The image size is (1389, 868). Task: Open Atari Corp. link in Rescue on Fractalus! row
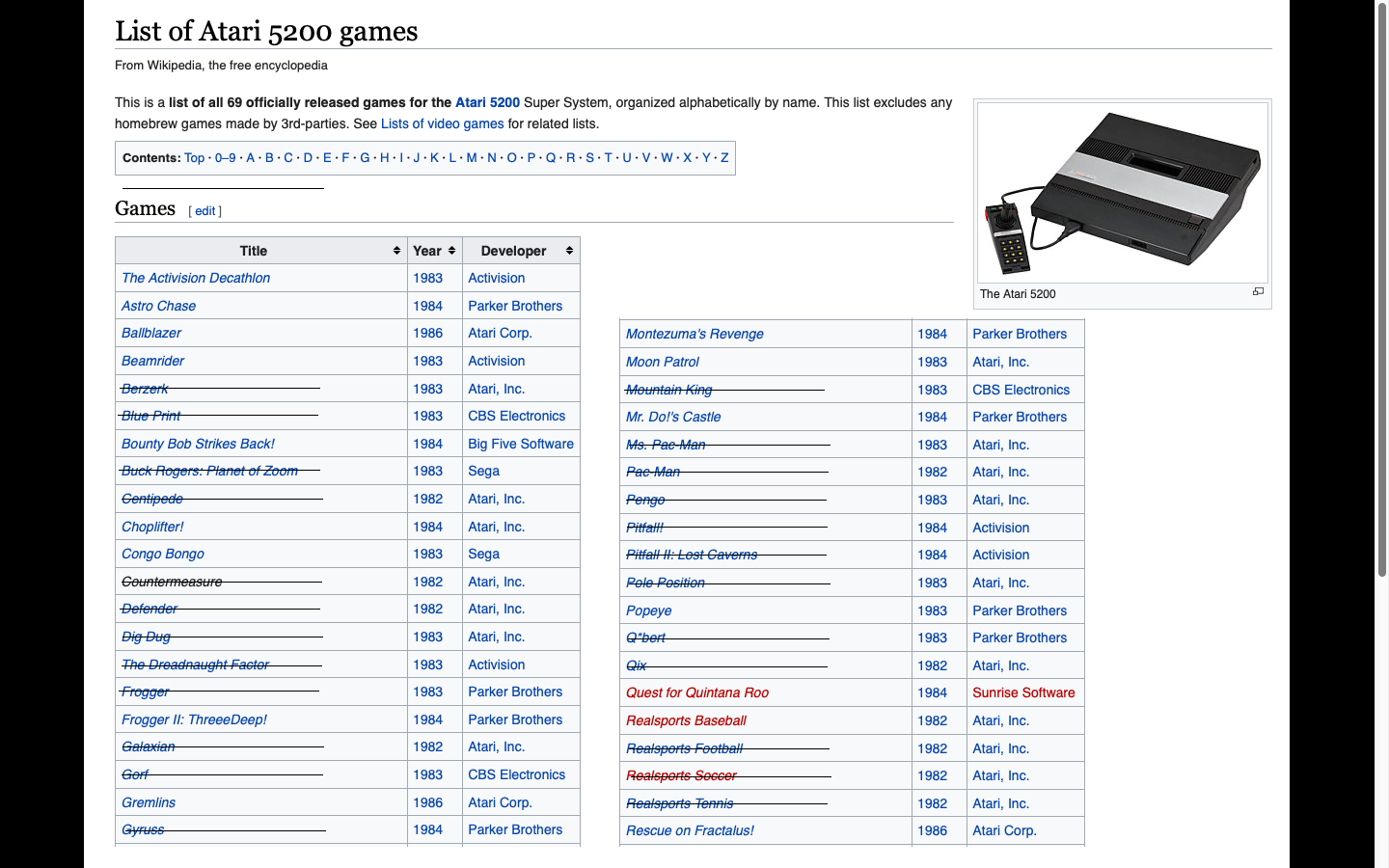click(1004, 830)
